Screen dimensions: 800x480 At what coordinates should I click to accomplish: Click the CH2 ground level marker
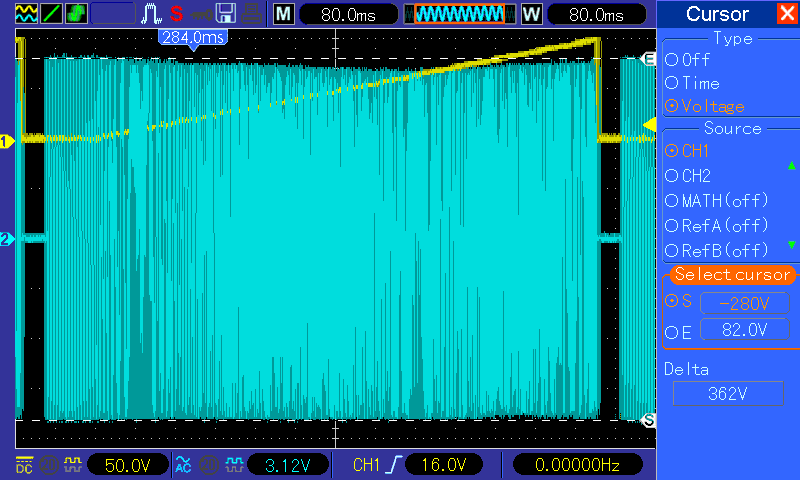pyautogui.click(x=7, y=238)
